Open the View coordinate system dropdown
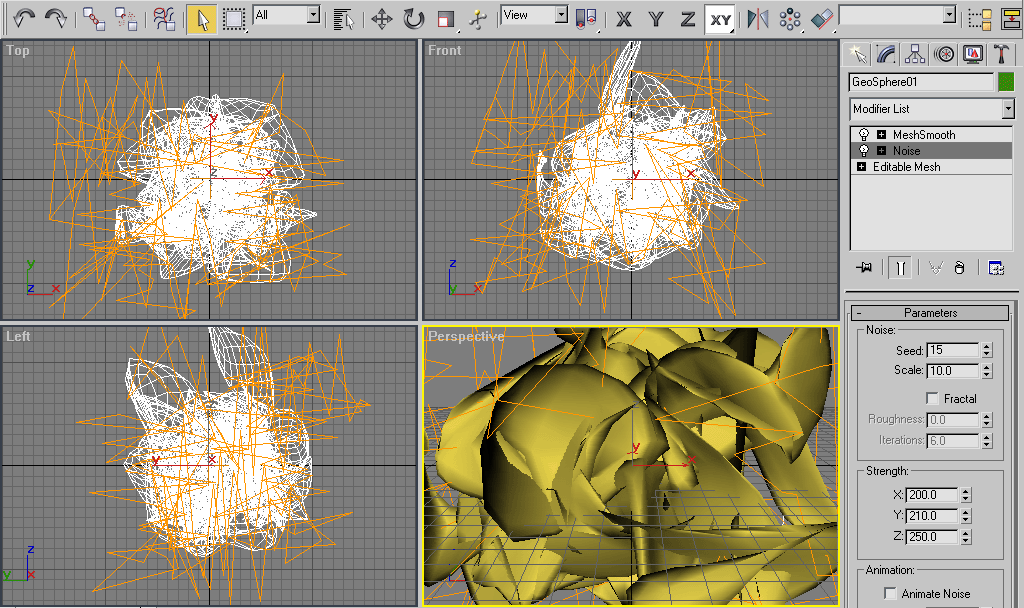1024x608 pixels. point(561,15)
